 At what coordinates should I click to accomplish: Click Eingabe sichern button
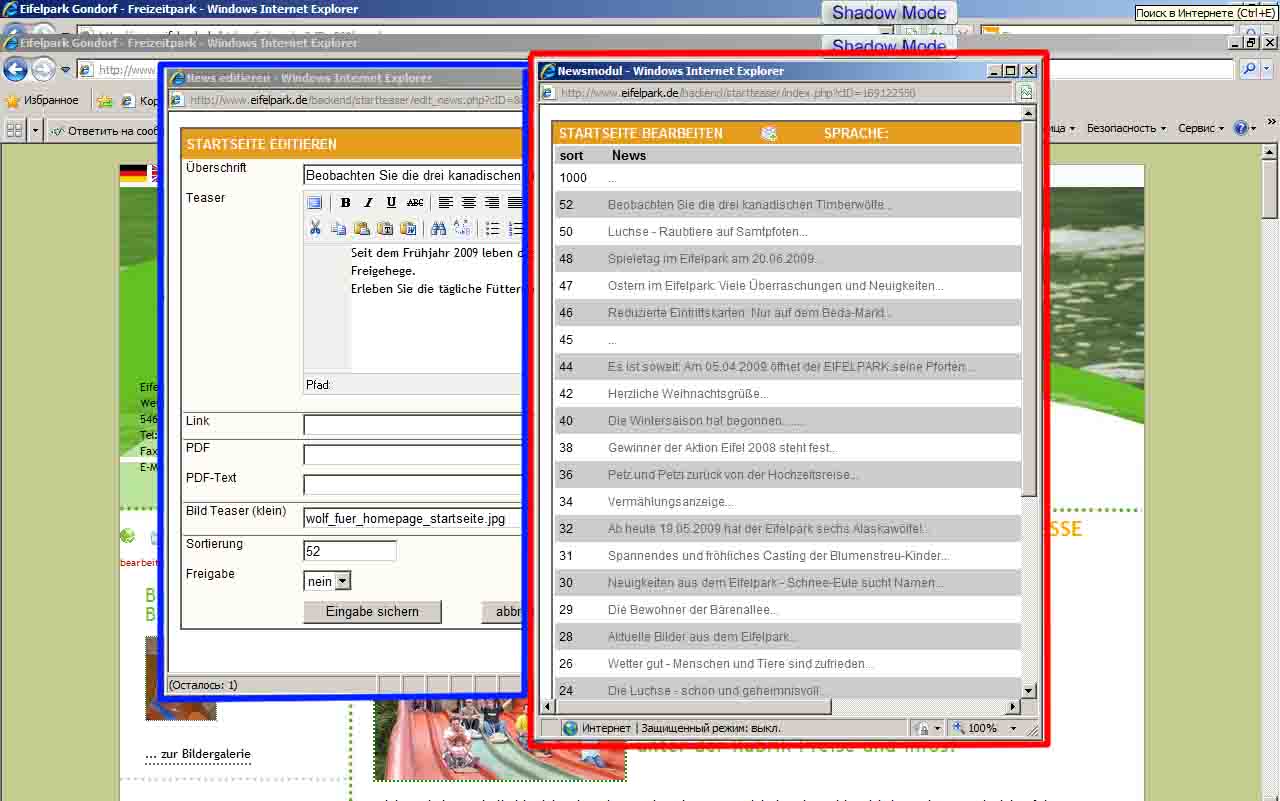(x=372, y=612)
